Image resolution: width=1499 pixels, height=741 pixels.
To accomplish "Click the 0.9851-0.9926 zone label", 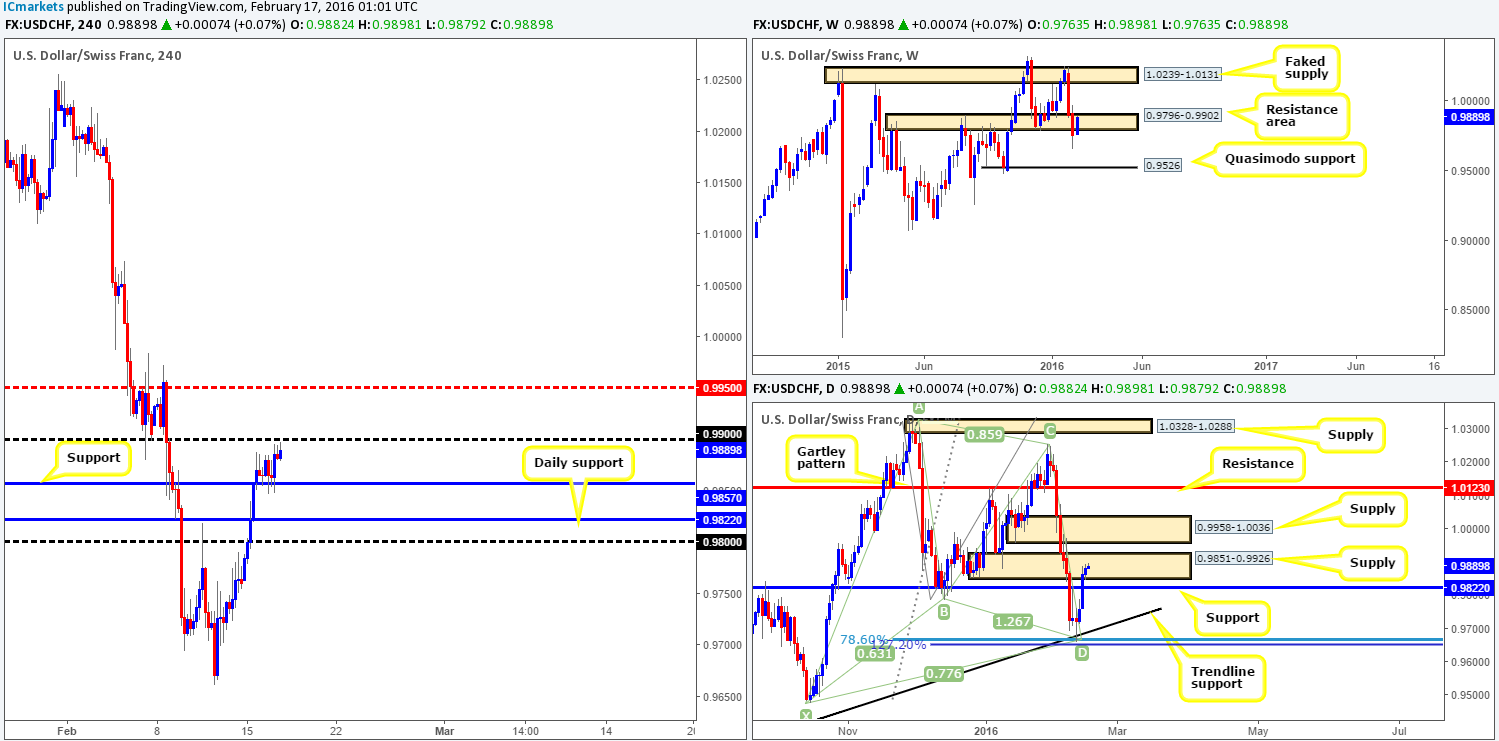I will tap(1235, 559).
